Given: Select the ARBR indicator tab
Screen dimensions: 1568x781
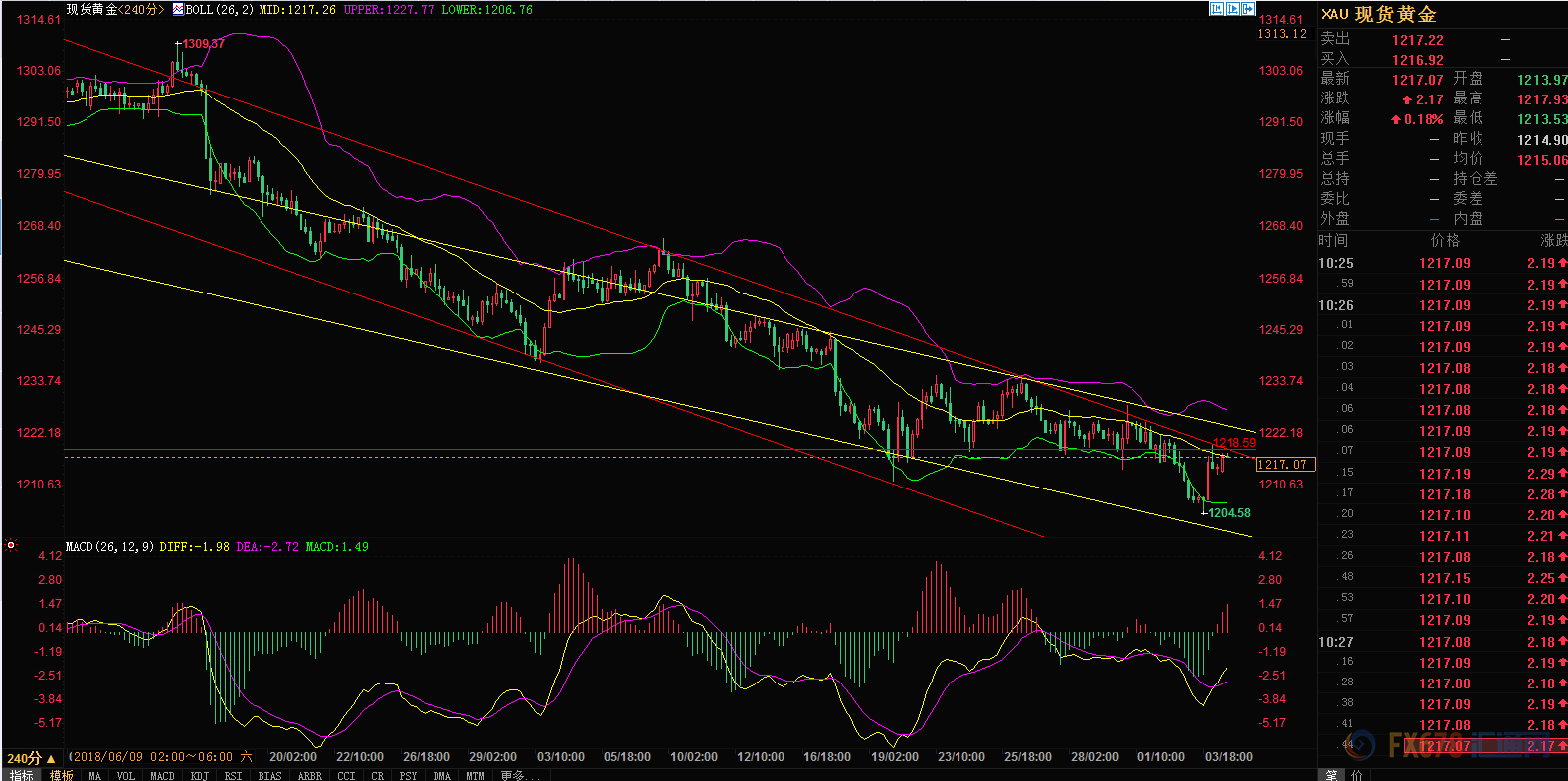Looking at the screenshot, I should 309,775.
